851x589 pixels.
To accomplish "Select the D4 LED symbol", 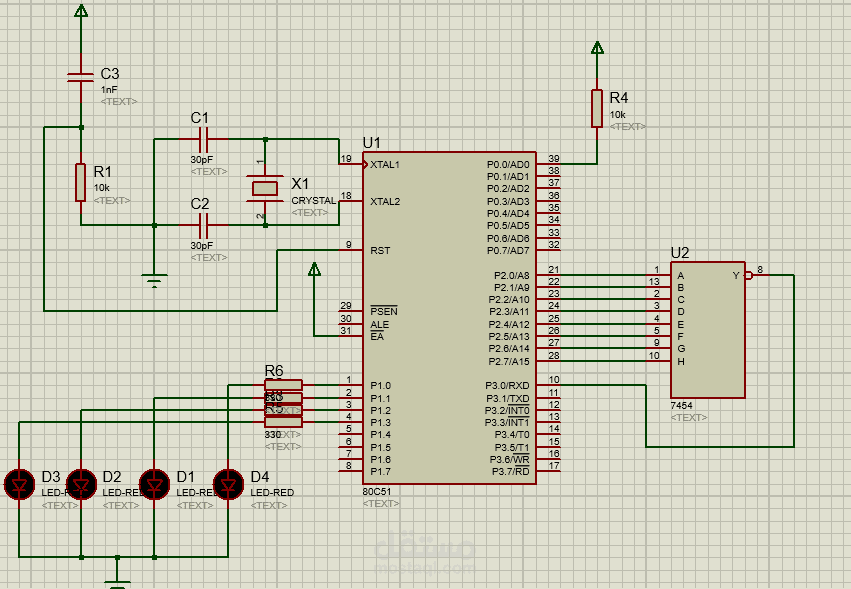I will pyautogui.click(x=228, y=484).
